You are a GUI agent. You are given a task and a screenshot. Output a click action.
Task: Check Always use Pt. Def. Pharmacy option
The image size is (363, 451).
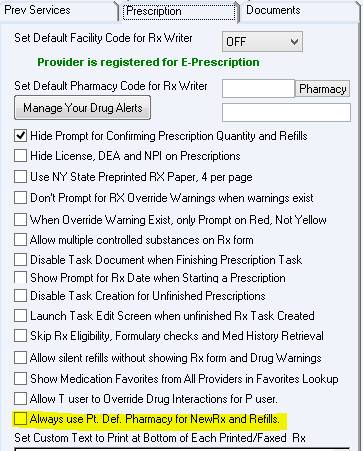[20, 419]
